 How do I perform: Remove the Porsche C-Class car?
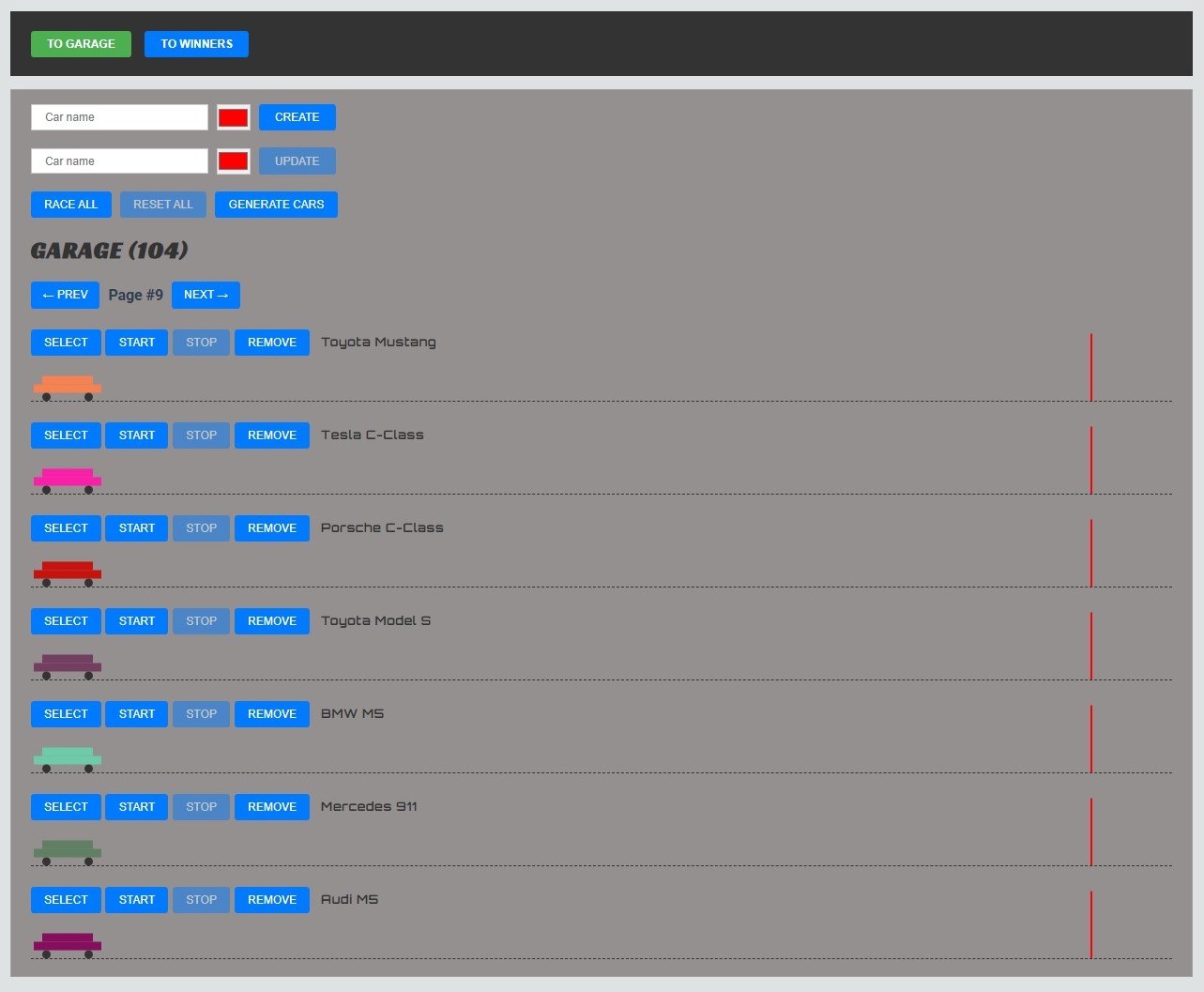[272, 528]
